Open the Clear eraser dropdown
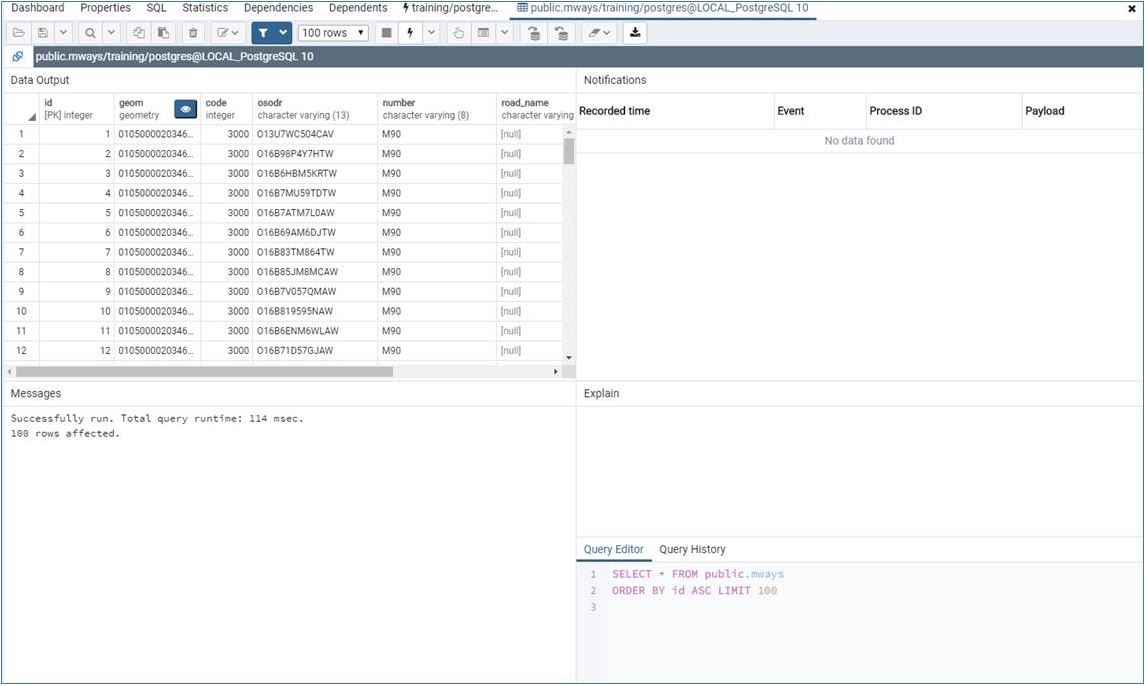Viewport: 1145px width, 686px height. pos(599,33)
